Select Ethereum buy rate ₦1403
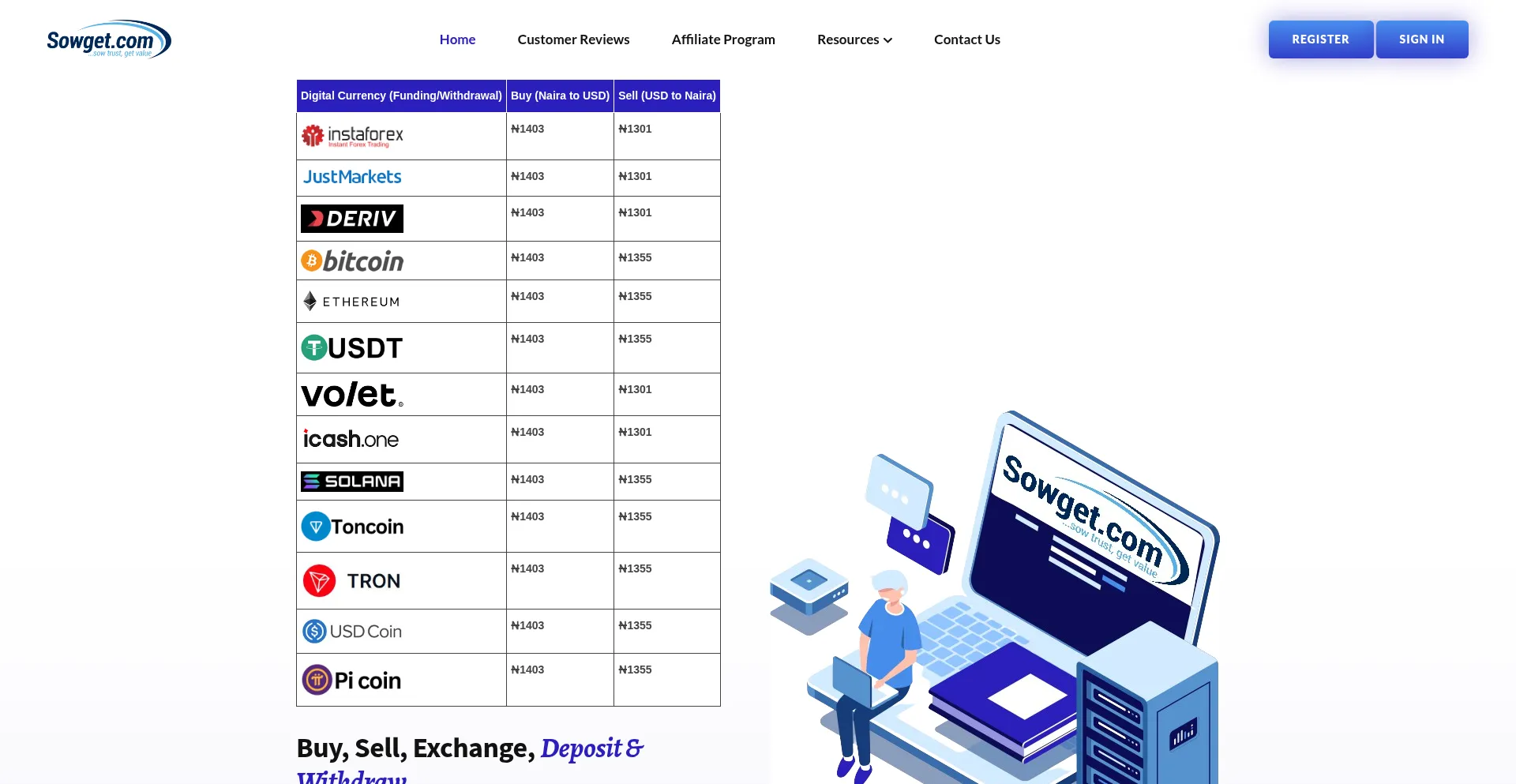This screenshot has height=784, width=1516. (x=527, y=296)
